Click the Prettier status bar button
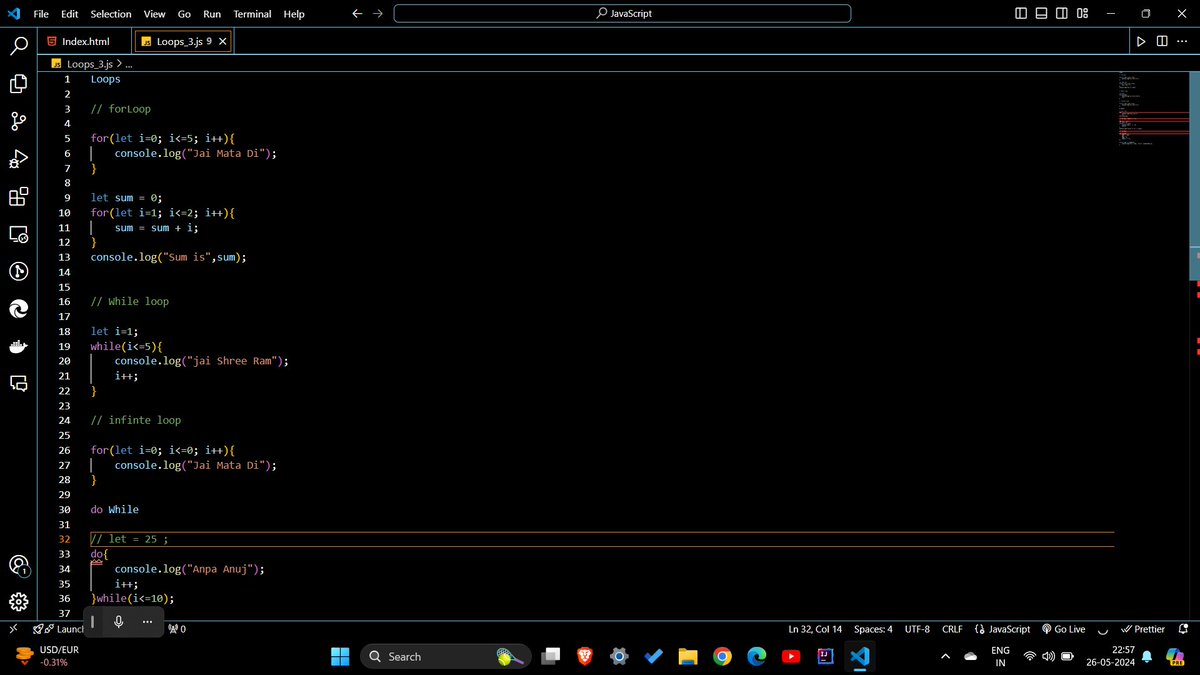Screen dimensions: 1200x675 pos(1142,629)
